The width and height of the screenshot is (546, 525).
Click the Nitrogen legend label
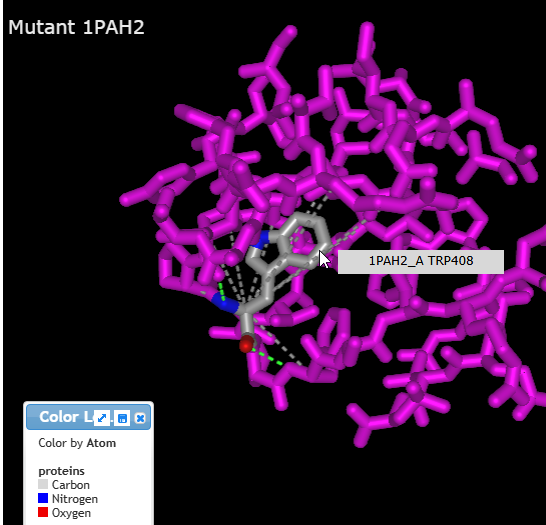(75, 499)
